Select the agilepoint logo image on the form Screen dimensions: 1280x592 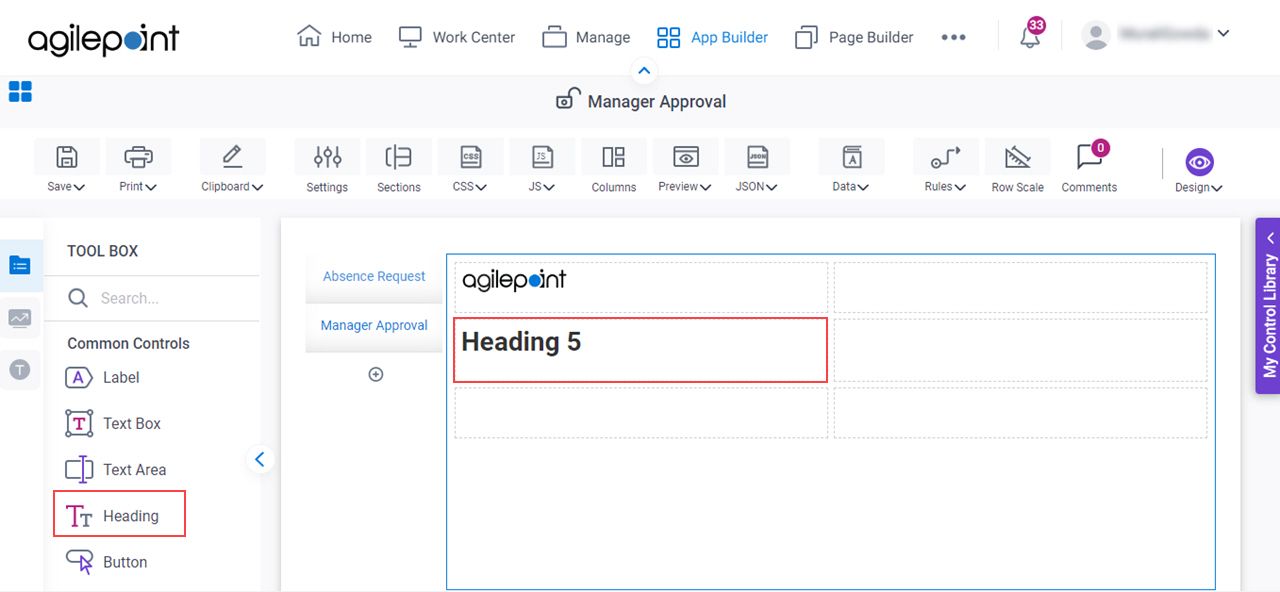[x=514, y=280]
